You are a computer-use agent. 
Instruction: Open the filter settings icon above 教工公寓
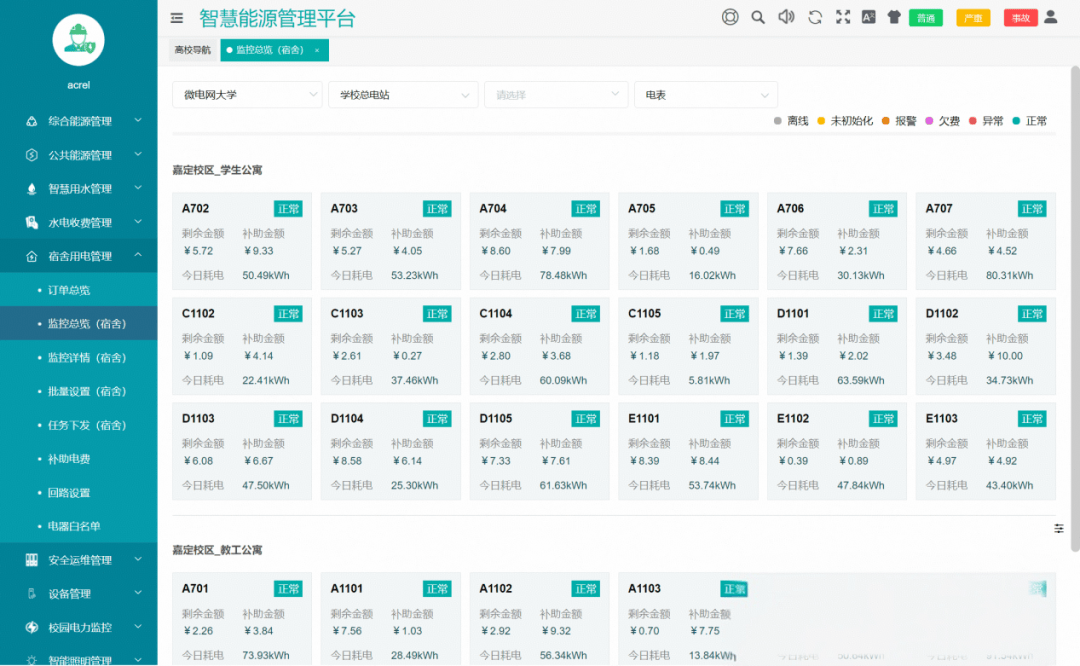[1059, 529]
